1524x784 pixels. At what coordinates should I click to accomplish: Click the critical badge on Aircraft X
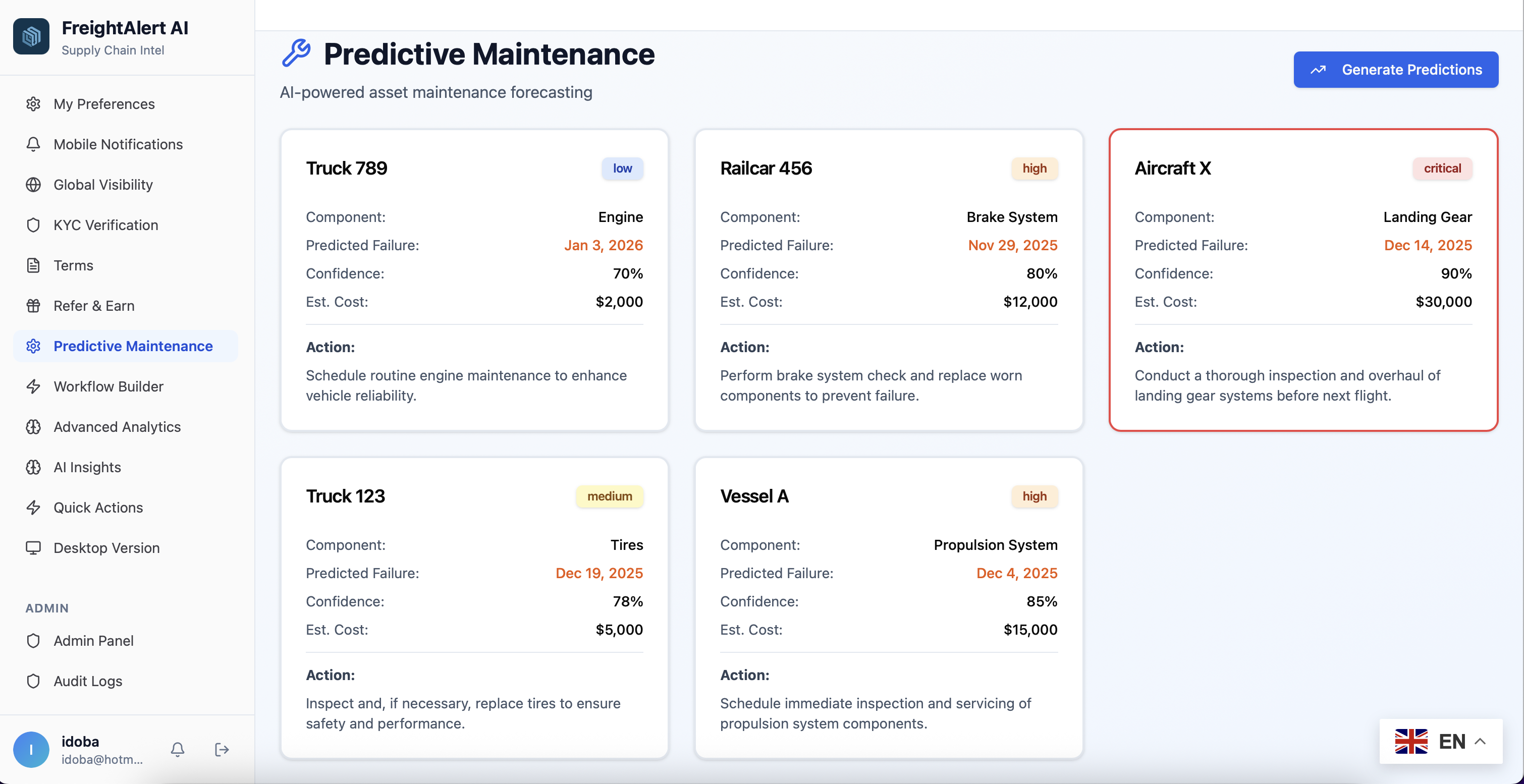1442,169
